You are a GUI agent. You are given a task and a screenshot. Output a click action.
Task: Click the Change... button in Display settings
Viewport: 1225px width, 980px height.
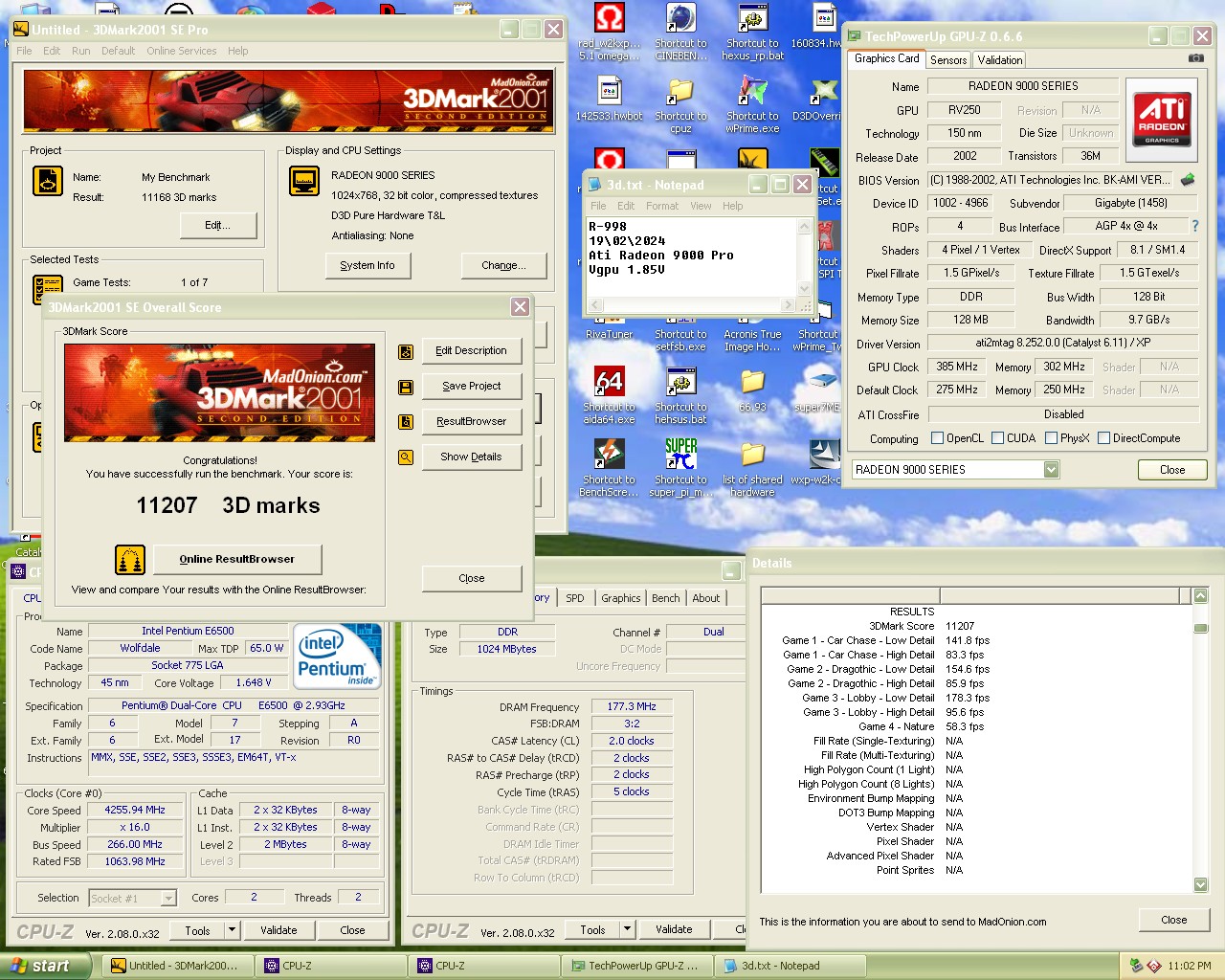point(503,266)
